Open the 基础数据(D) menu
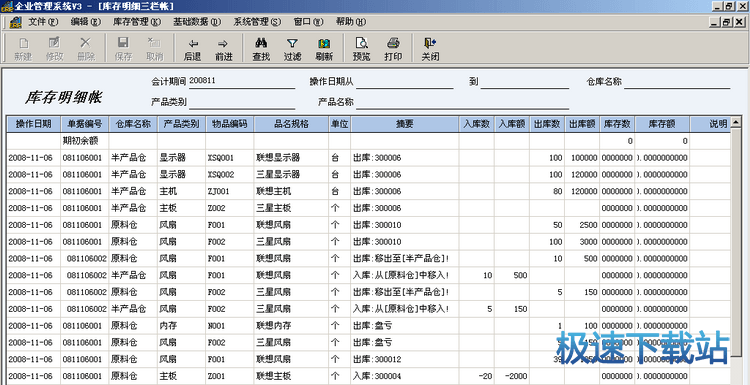 pos(197,22)
